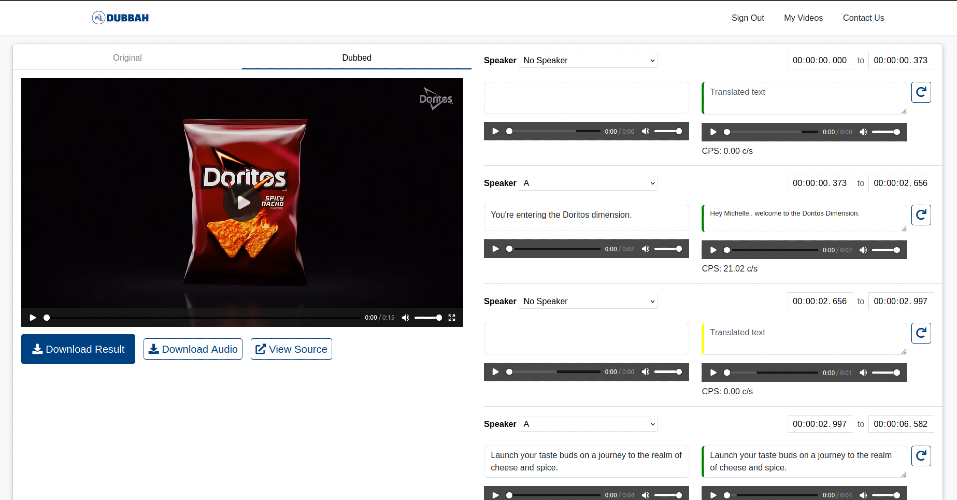957x500 pixels.
Task: Seek on the main video progress bar
Action: click(x=202, y=317)
